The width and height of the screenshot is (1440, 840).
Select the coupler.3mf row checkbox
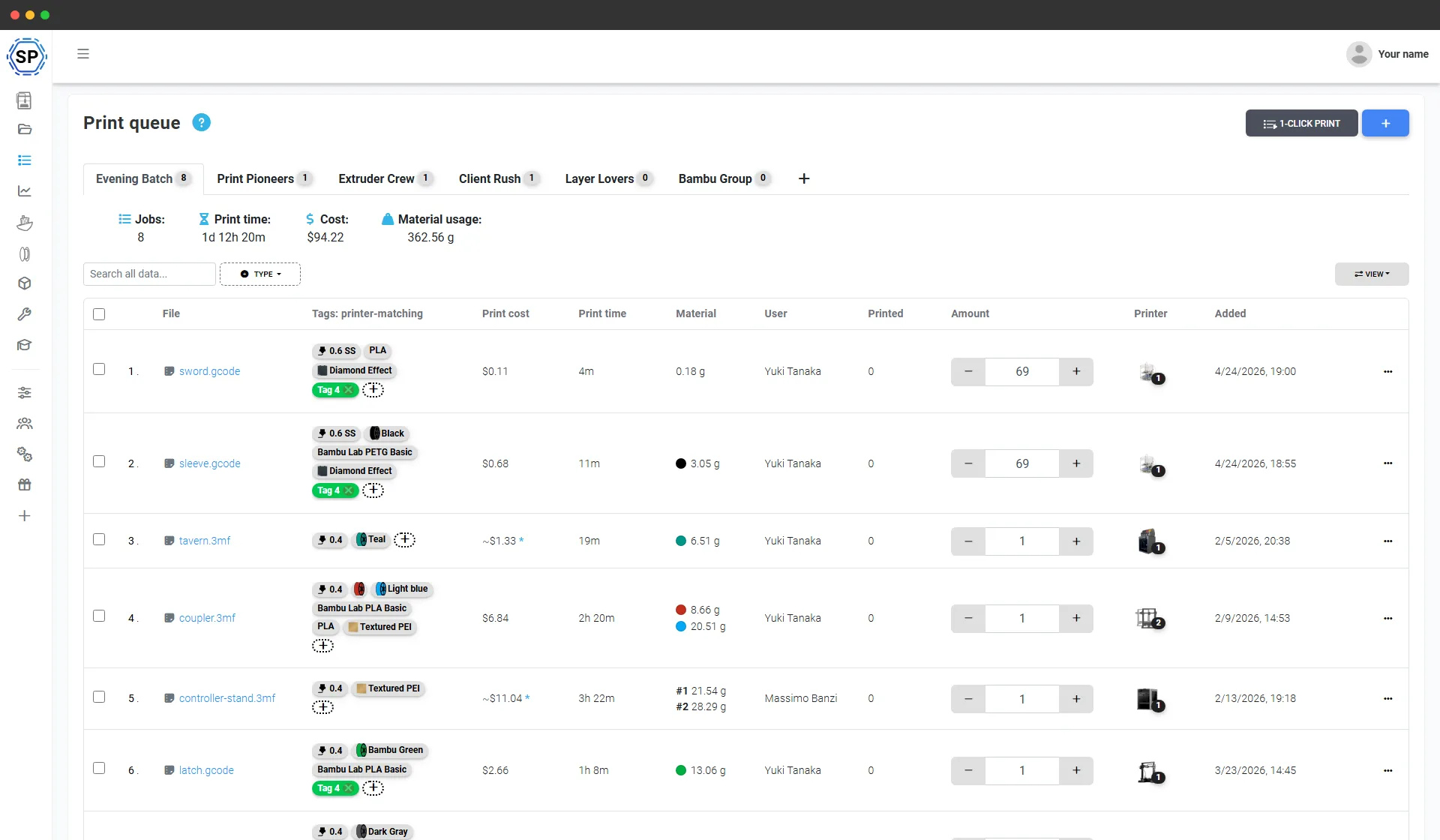click(x=99, y=616)
